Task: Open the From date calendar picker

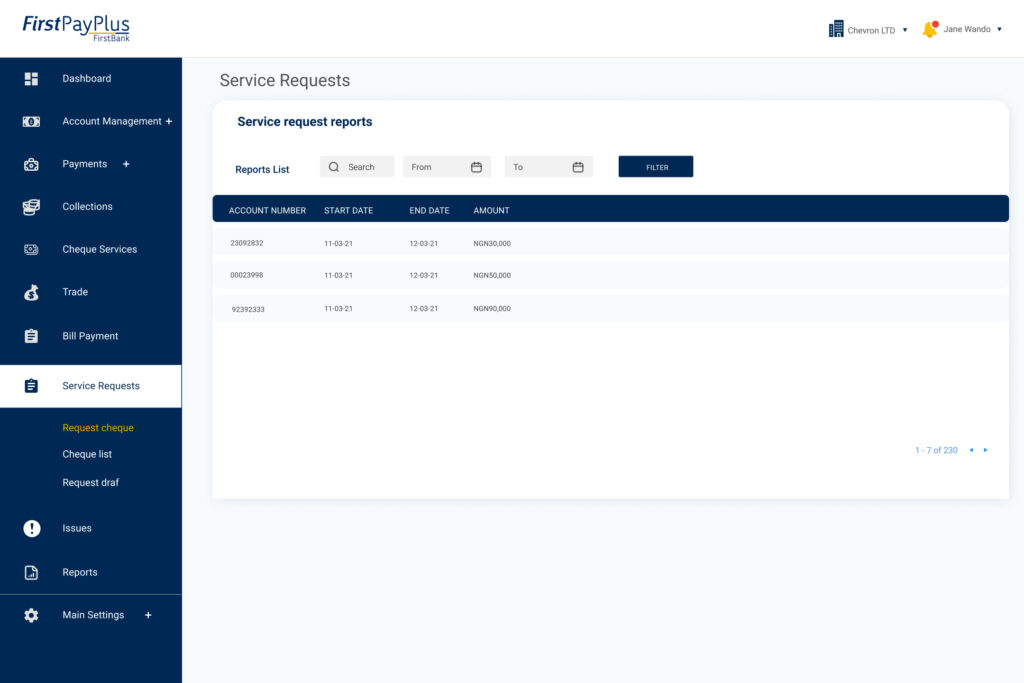Action: (476, 167)
